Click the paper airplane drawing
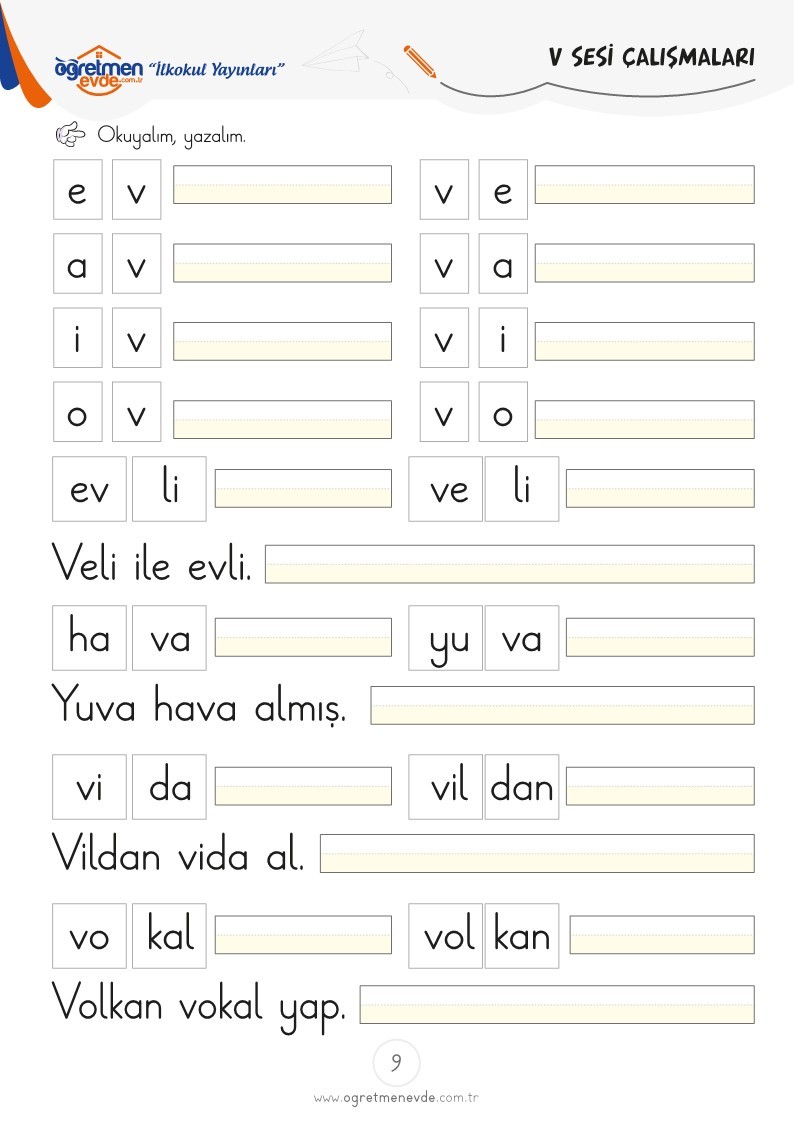Viewport: 794px width, 1123px height. pyautogui.click(x=337, y=52)
